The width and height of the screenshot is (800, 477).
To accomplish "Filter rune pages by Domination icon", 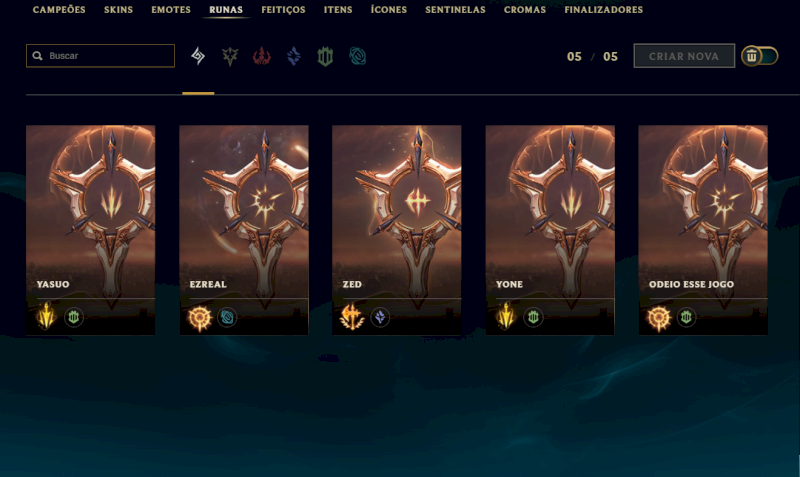I will click(x=262, y=56).
